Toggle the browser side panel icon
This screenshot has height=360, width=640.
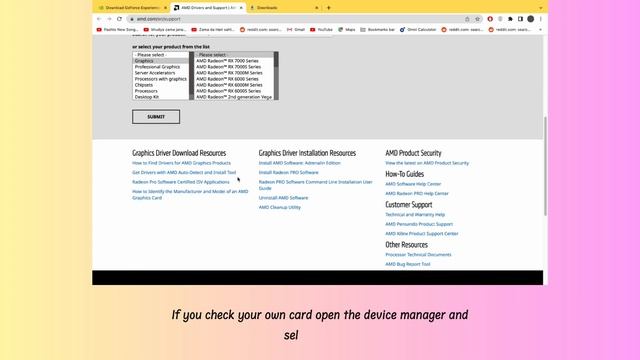520,19
